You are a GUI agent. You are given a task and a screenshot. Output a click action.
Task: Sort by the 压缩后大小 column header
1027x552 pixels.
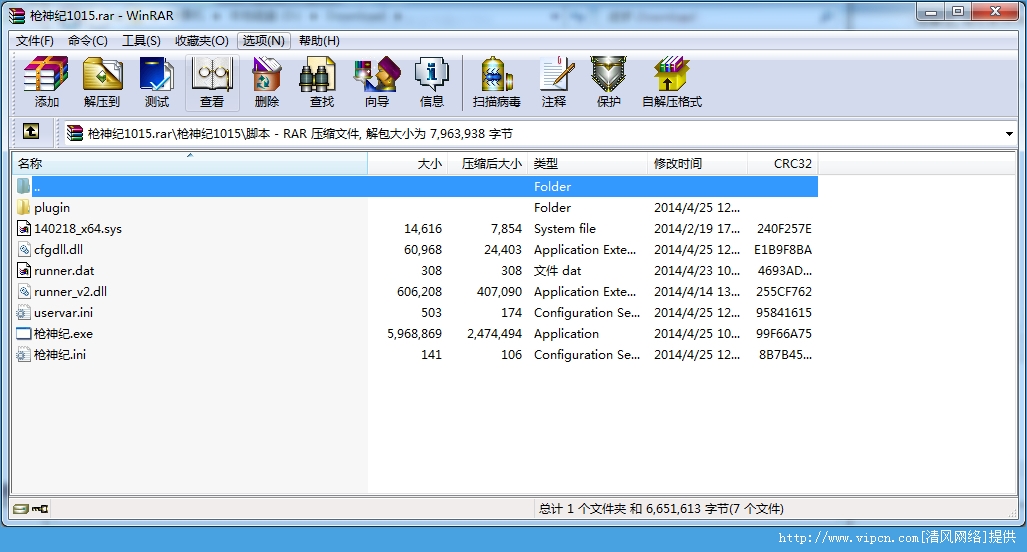coord(487,164)
